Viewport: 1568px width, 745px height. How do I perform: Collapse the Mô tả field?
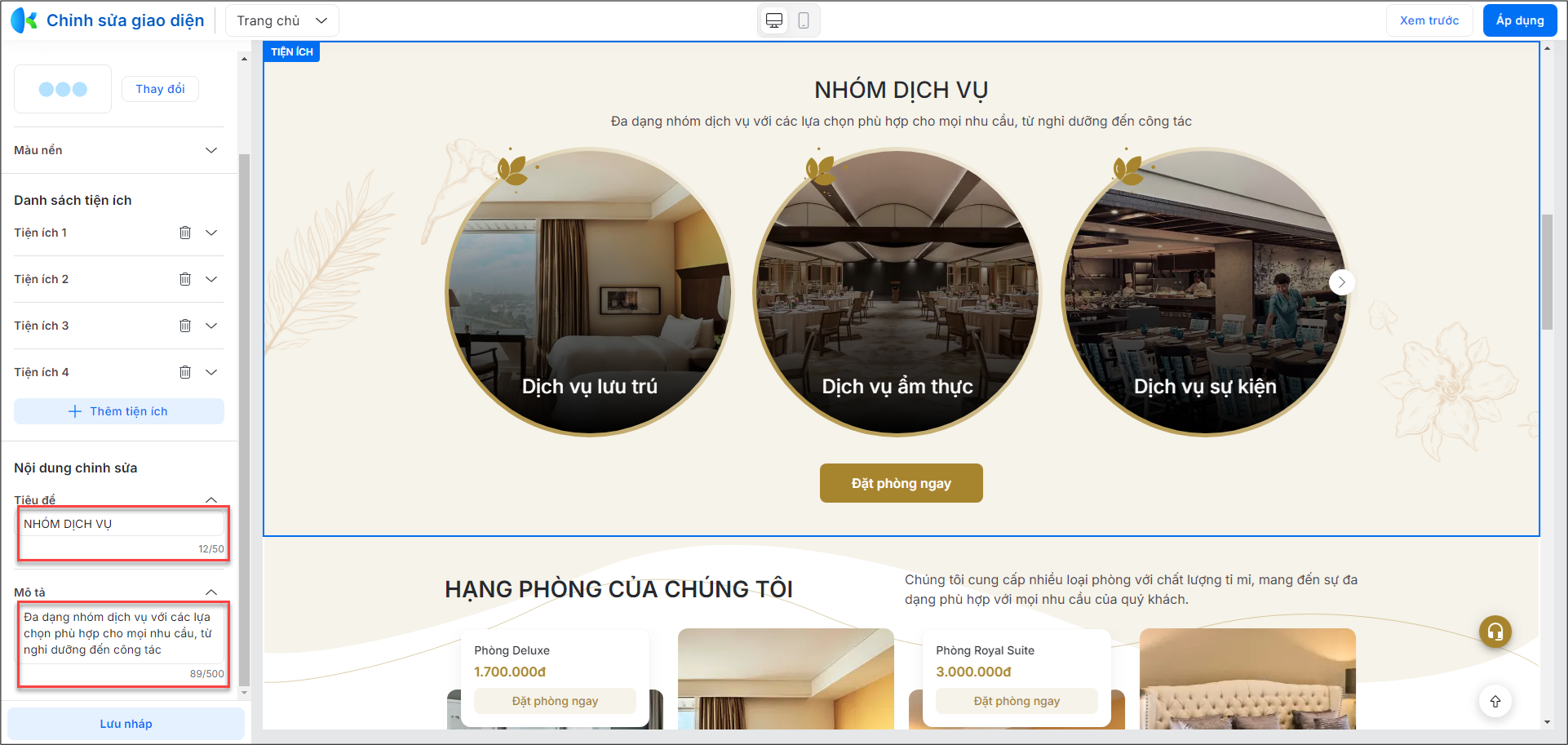point(211,592)
